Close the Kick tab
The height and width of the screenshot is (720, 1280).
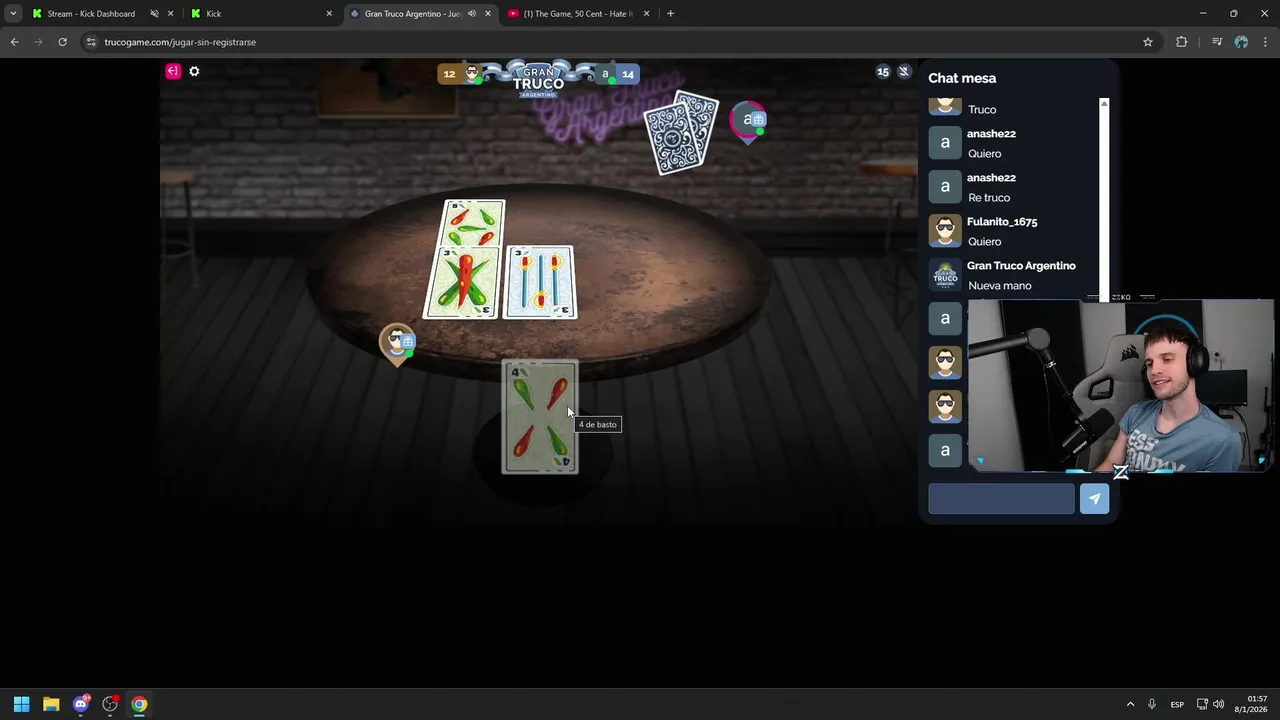click(x=329, y=14)
